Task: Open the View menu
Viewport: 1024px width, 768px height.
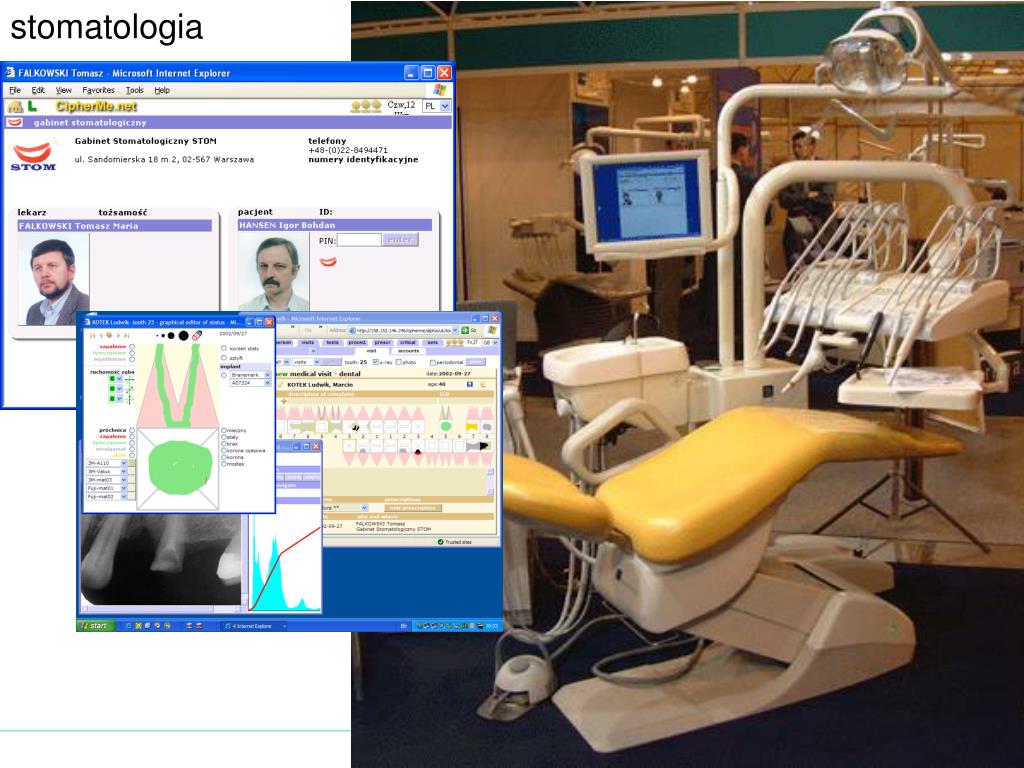Action: [x=63, y=90]
